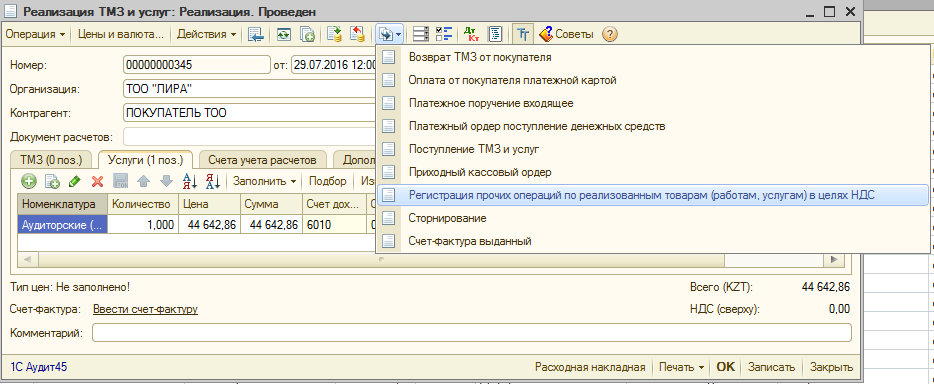The width and height of the screenshot is (934, 384).
Task: Click the Записать button
Action: click(x=771, y=367)
